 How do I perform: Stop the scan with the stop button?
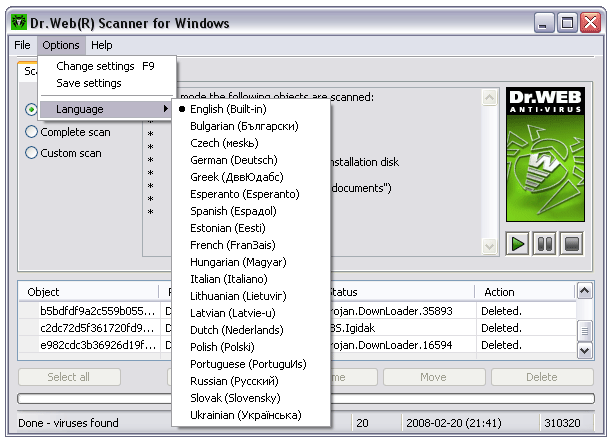[x=572, y=244]
